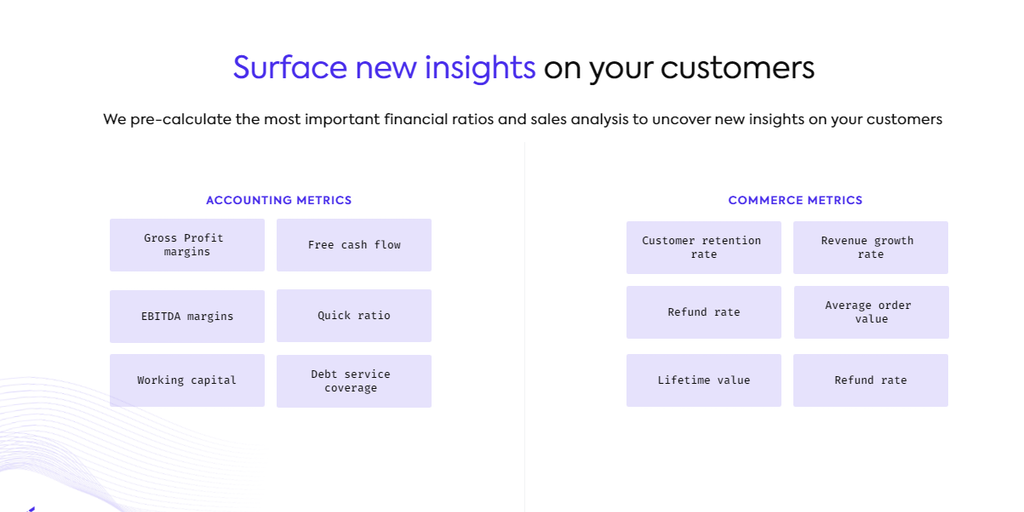This screenshot has height=512, width=1024.
Task: Click the "on your customers" headline text
Action: pos(679,68)
